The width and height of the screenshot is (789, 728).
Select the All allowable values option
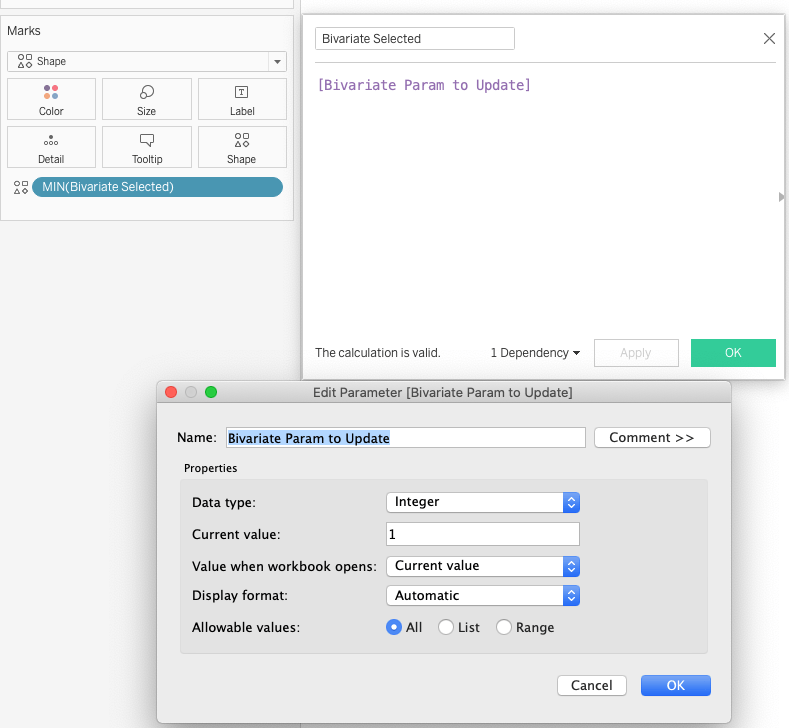click(394, 628)
